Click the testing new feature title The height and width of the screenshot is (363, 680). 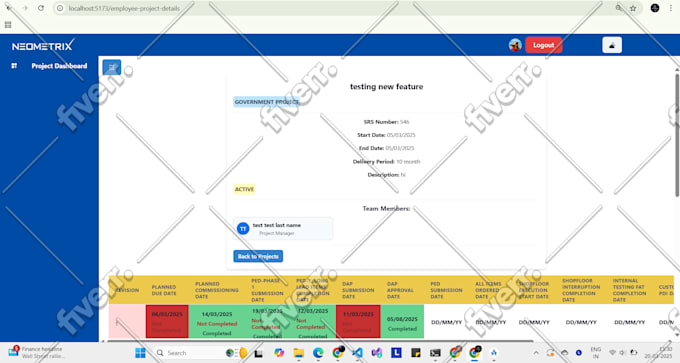[x=386, y=87]
